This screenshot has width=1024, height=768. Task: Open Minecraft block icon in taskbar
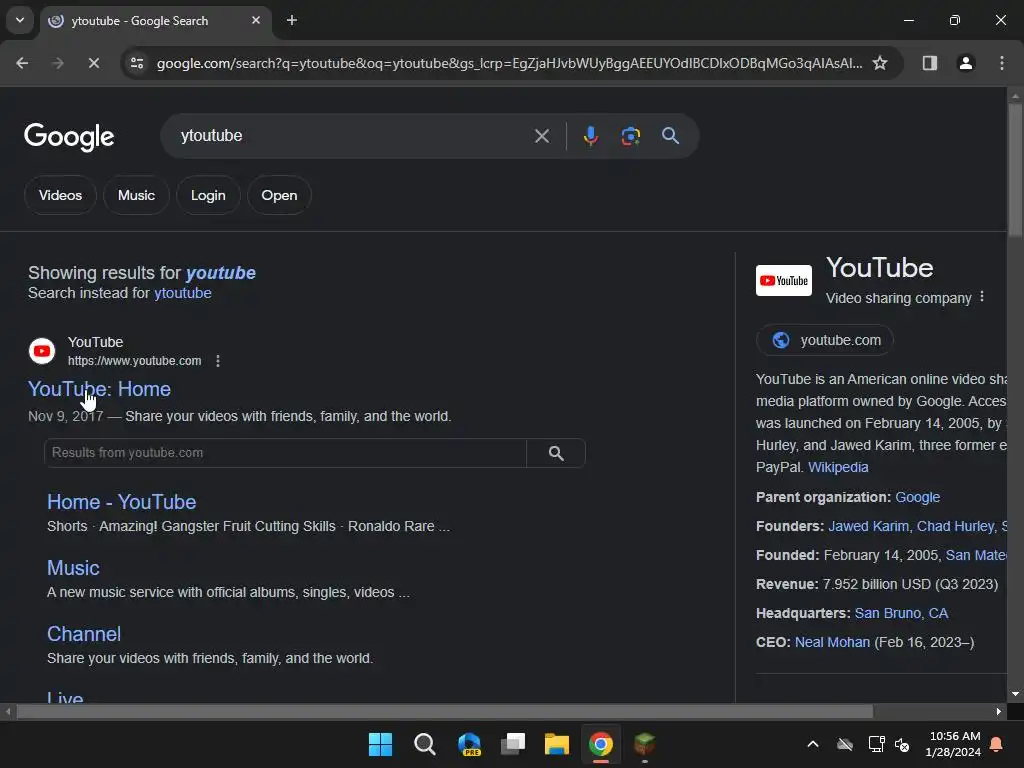(645, 744)
